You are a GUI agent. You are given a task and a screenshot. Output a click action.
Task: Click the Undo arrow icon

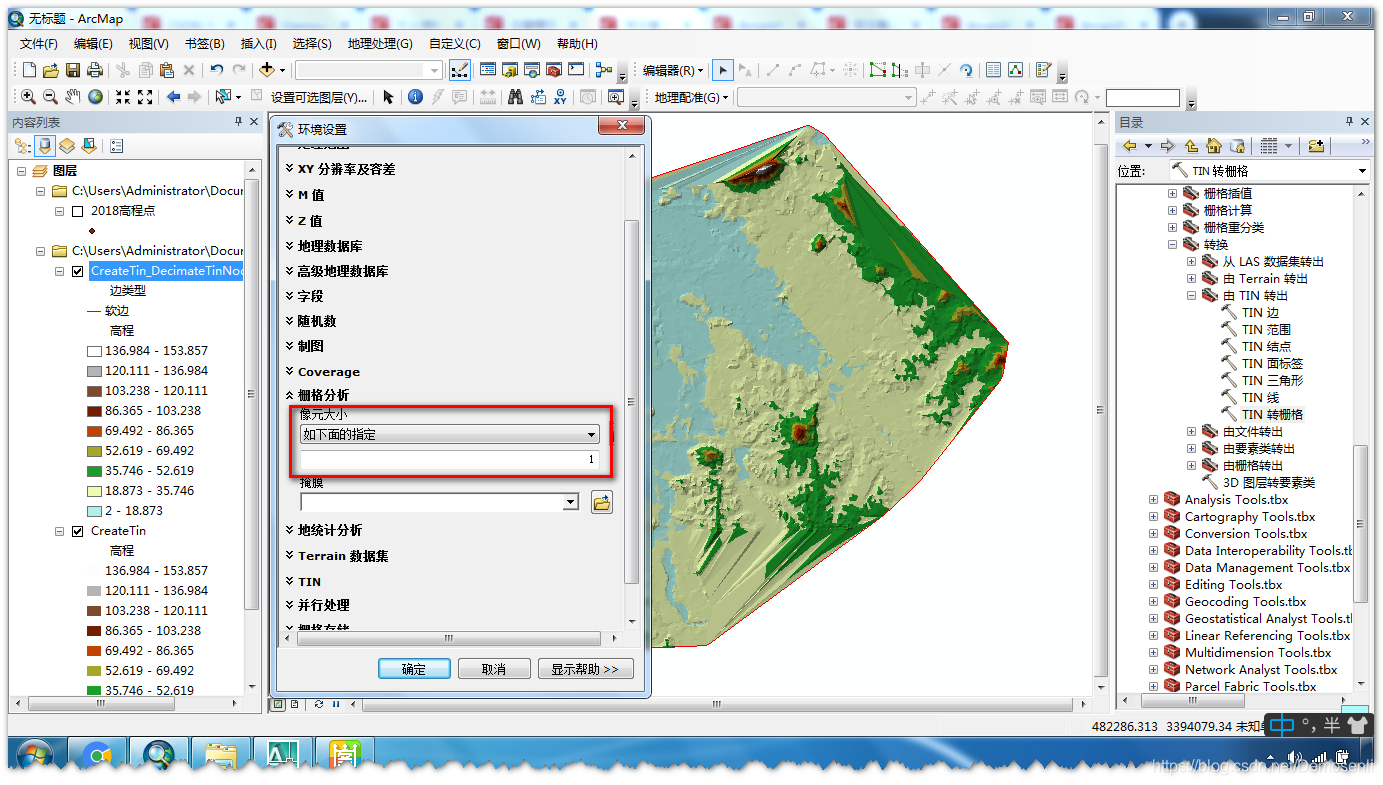click(217, 70)
